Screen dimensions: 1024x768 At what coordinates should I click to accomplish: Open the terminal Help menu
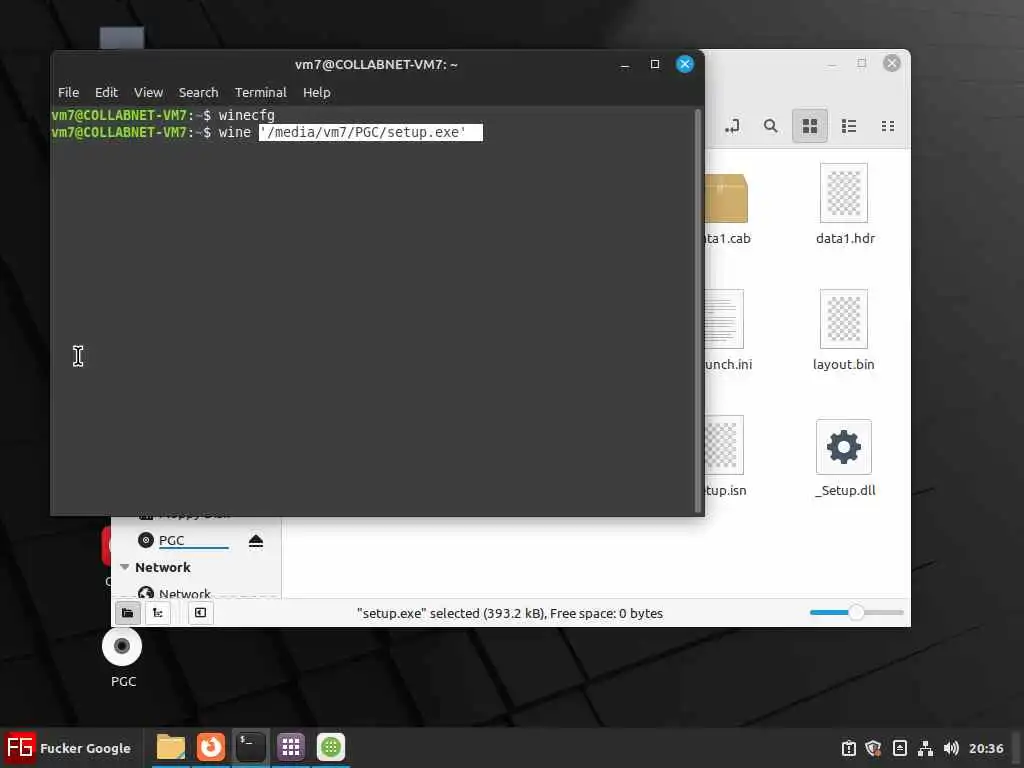(x=317, y=93)
